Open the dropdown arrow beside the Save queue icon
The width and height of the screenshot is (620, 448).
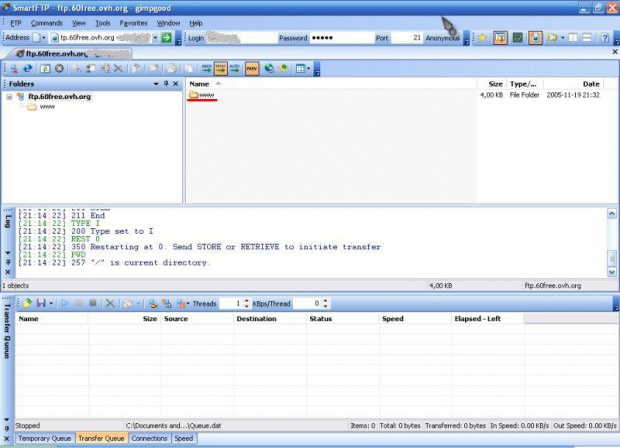click(51, 304)
